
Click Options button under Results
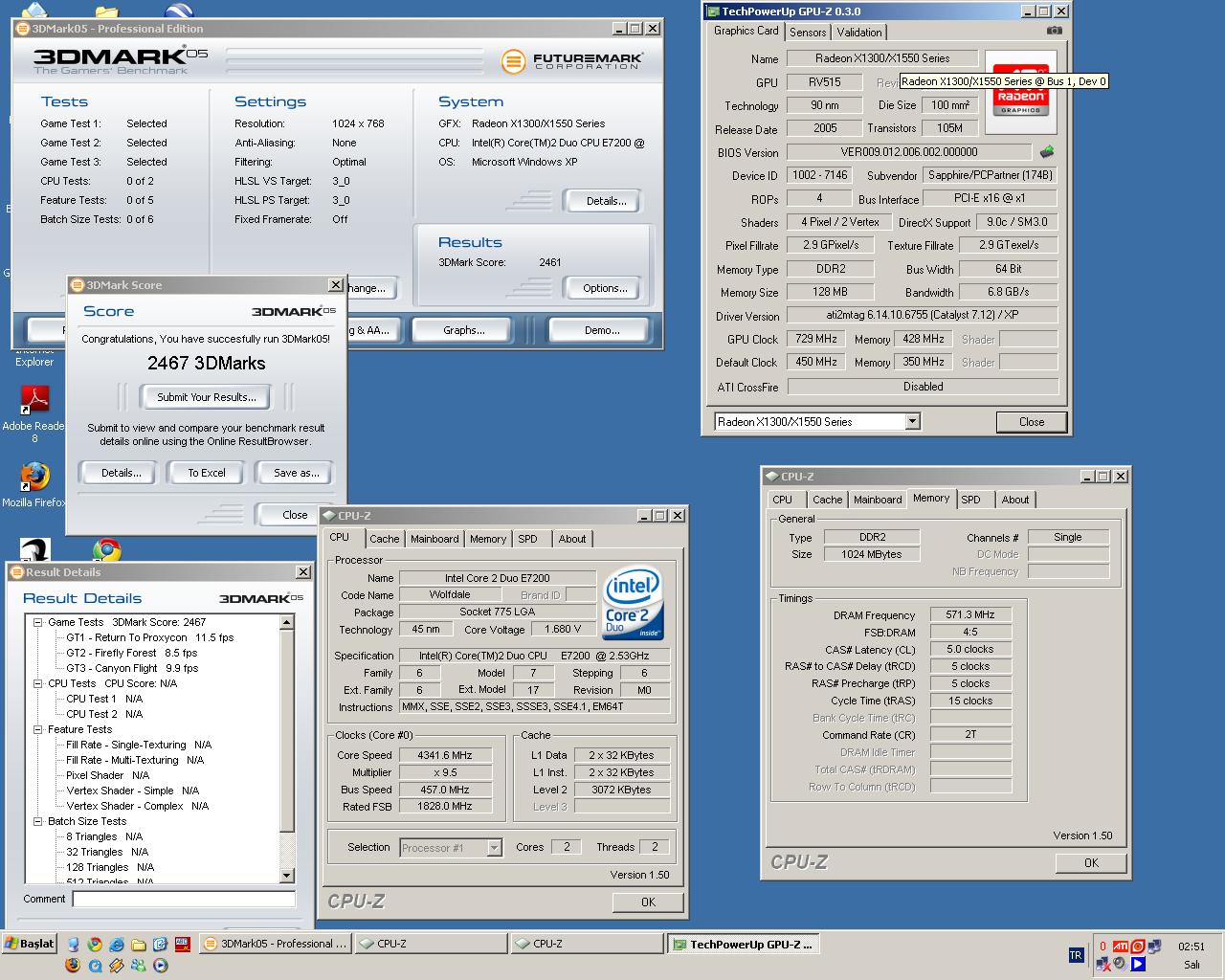coord(605,288)
